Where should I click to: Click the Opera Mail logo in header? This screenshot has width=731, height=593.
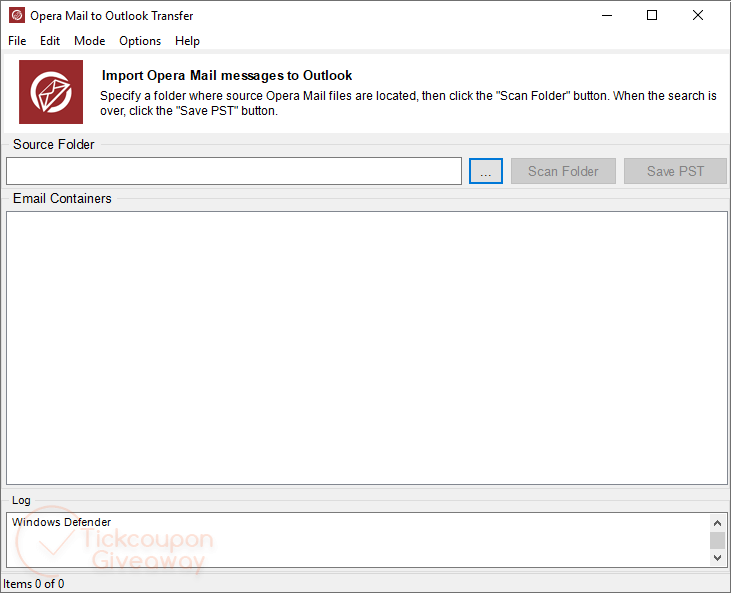click(51, 92)
